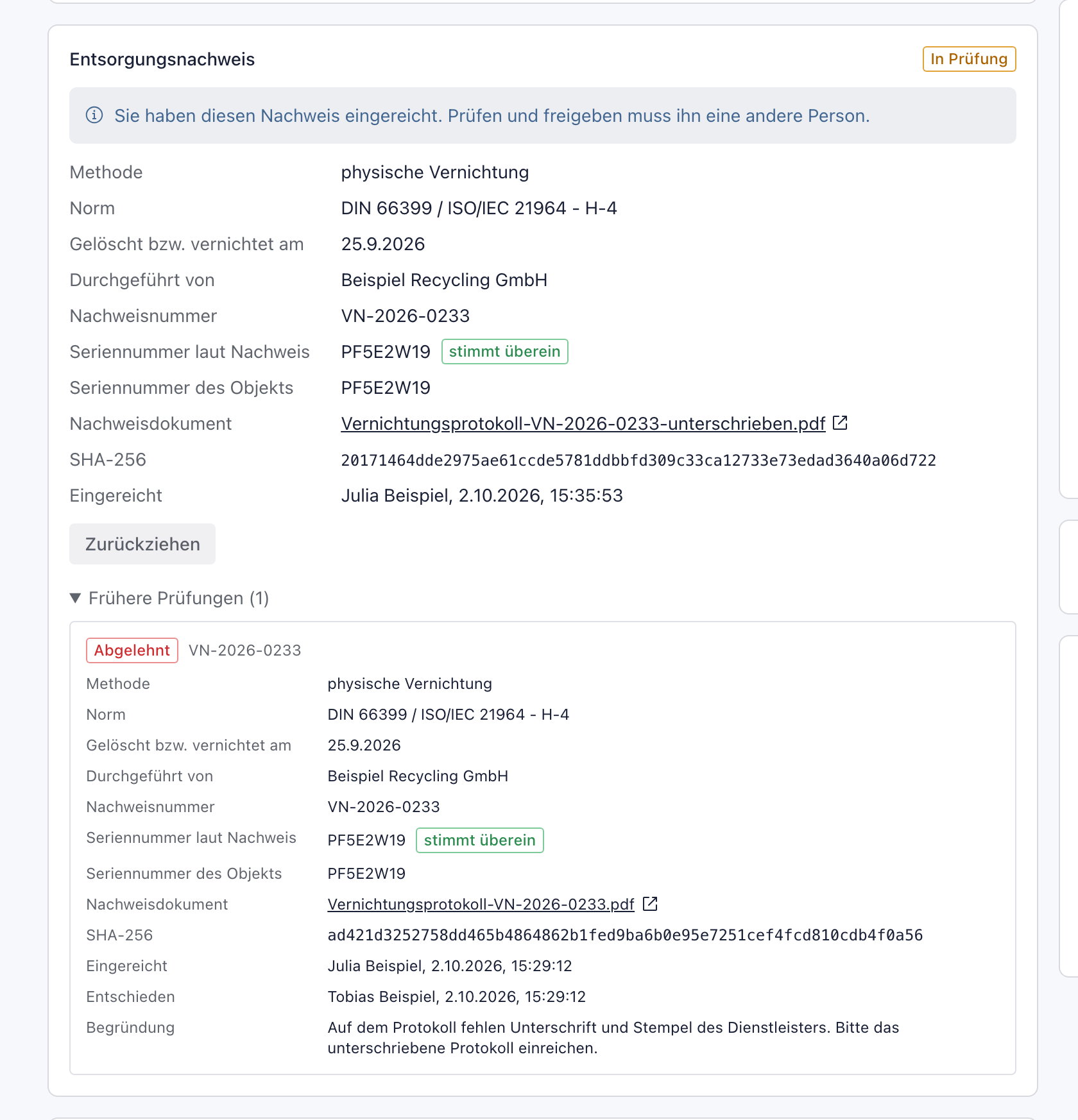Click the info icon in the notice banner

(94, 115)
